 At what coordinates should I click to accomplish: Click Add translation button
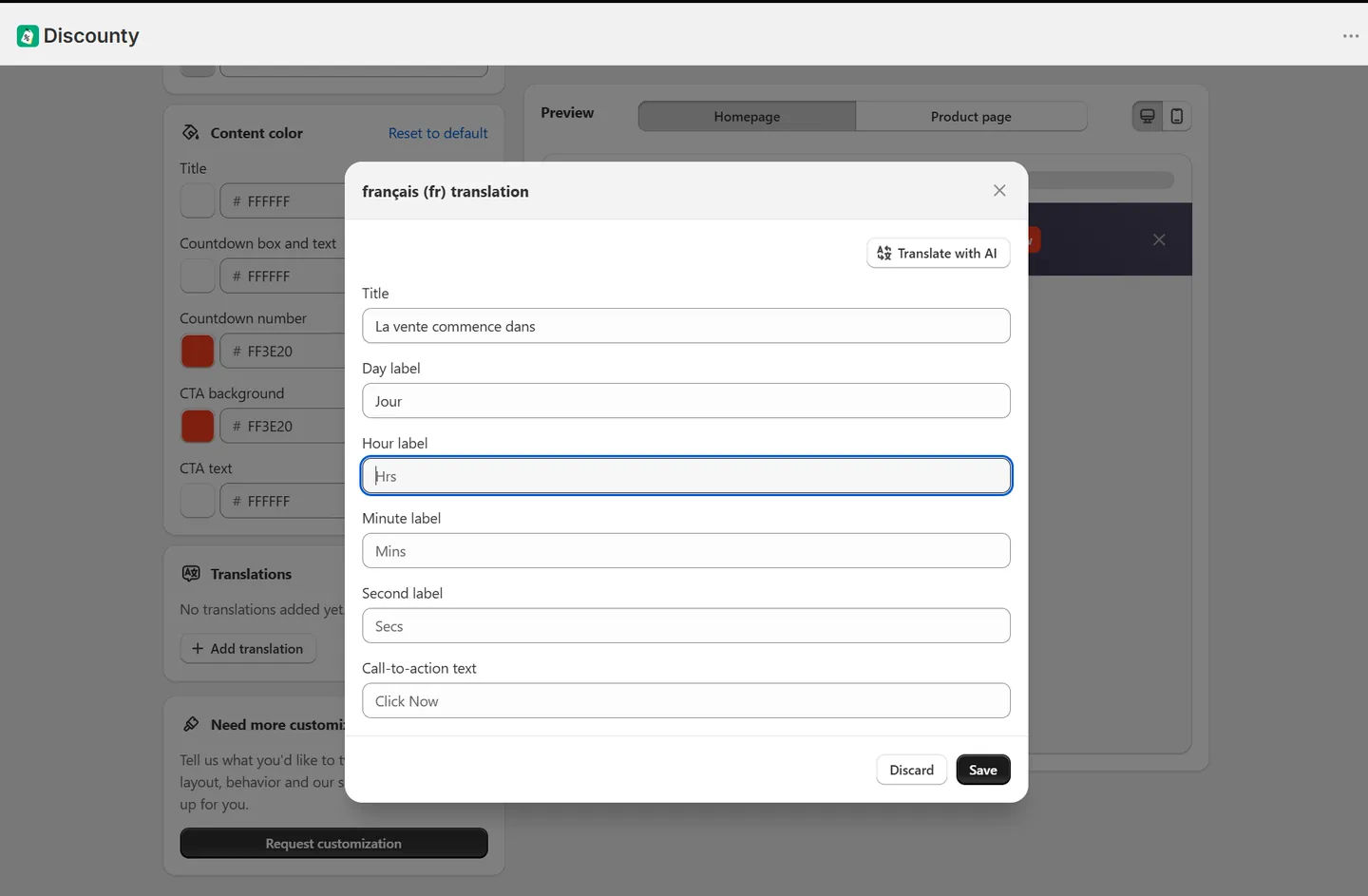[248, 649]
